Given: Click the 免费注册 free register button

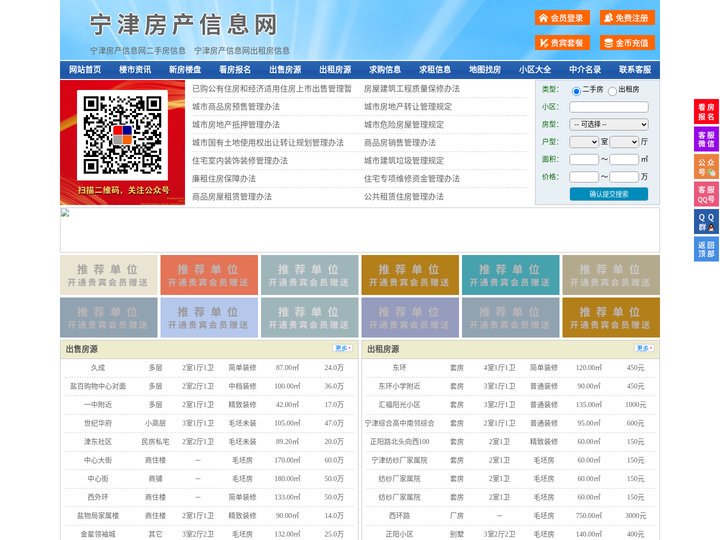Looking at the screenshot, I should pos(627,18).
